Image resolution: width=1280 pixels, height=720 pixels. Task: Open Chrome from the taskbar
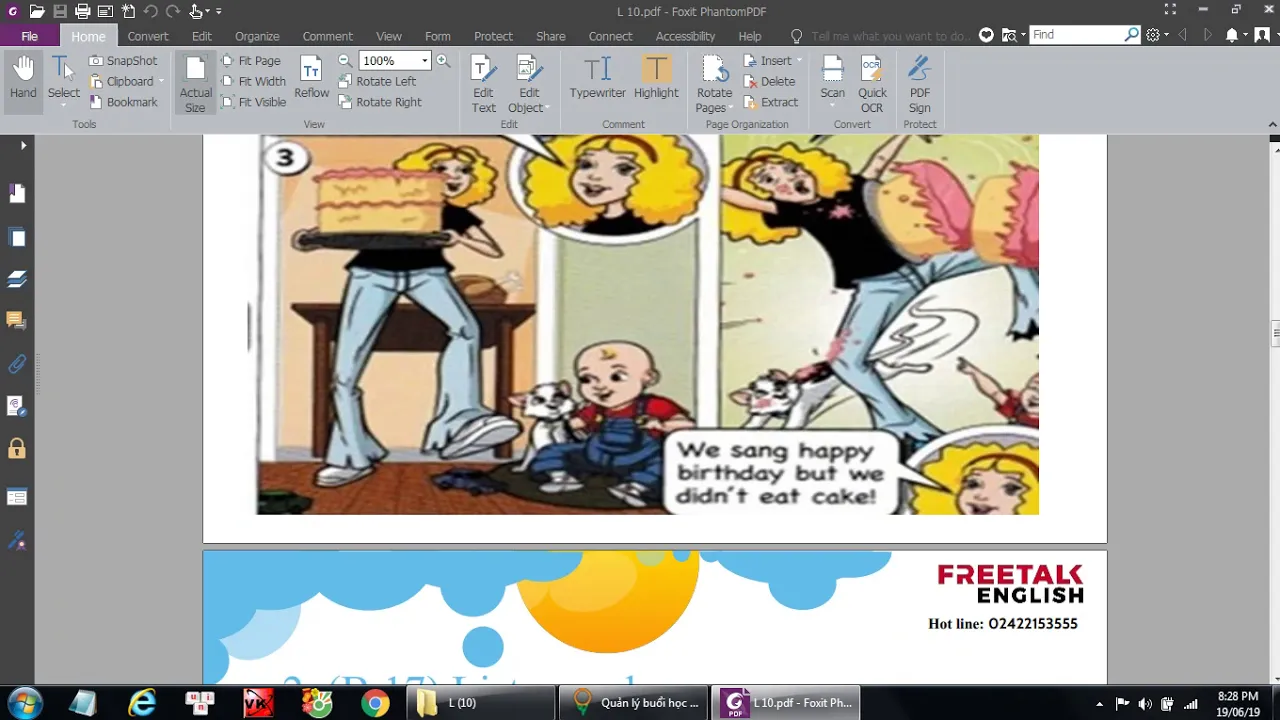[x=375, y=703]
